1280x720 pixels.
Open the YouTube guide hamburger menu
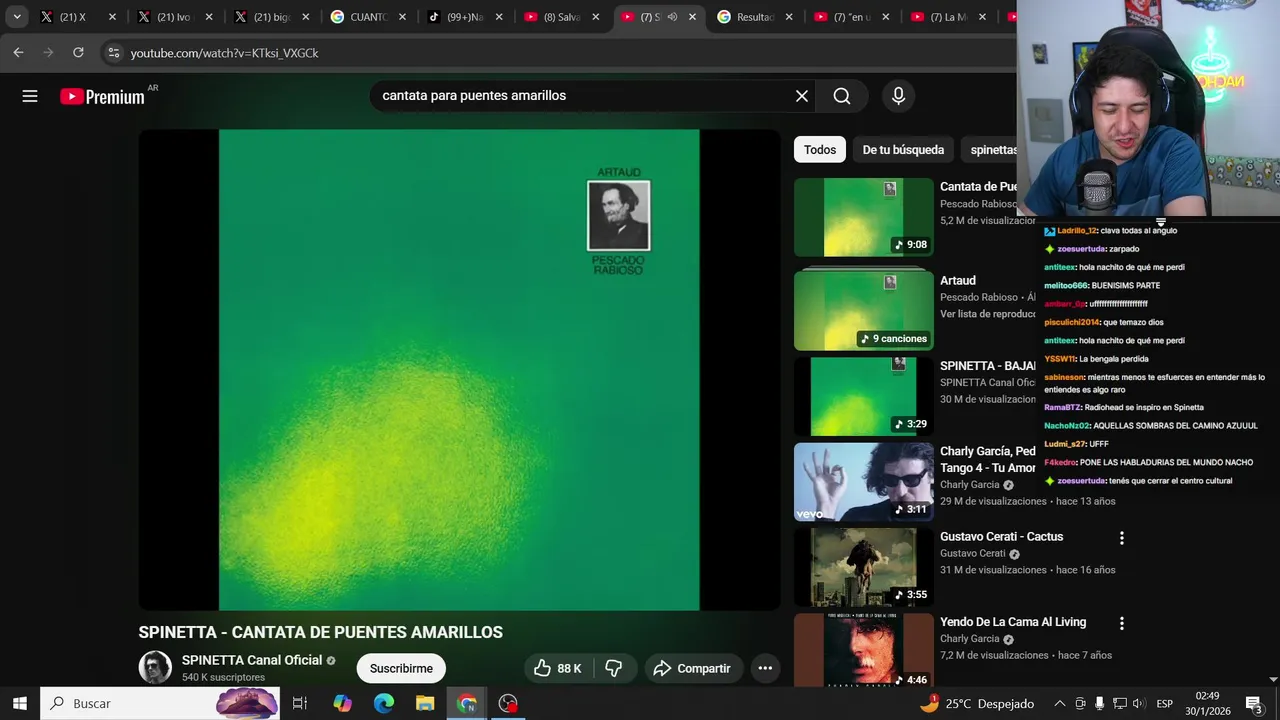[x=30, y=96]
